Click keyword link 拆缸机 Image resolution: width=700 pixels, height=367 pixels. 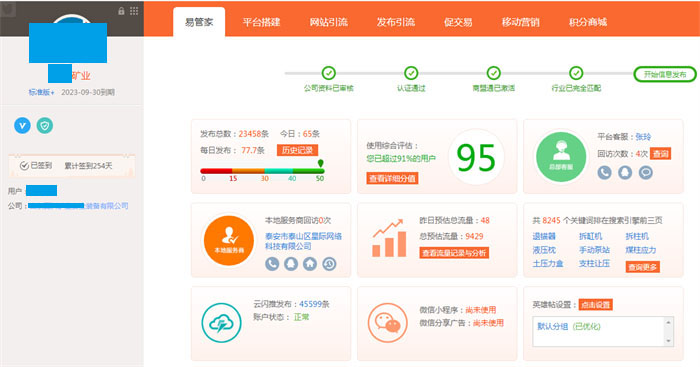pos(590,236)
